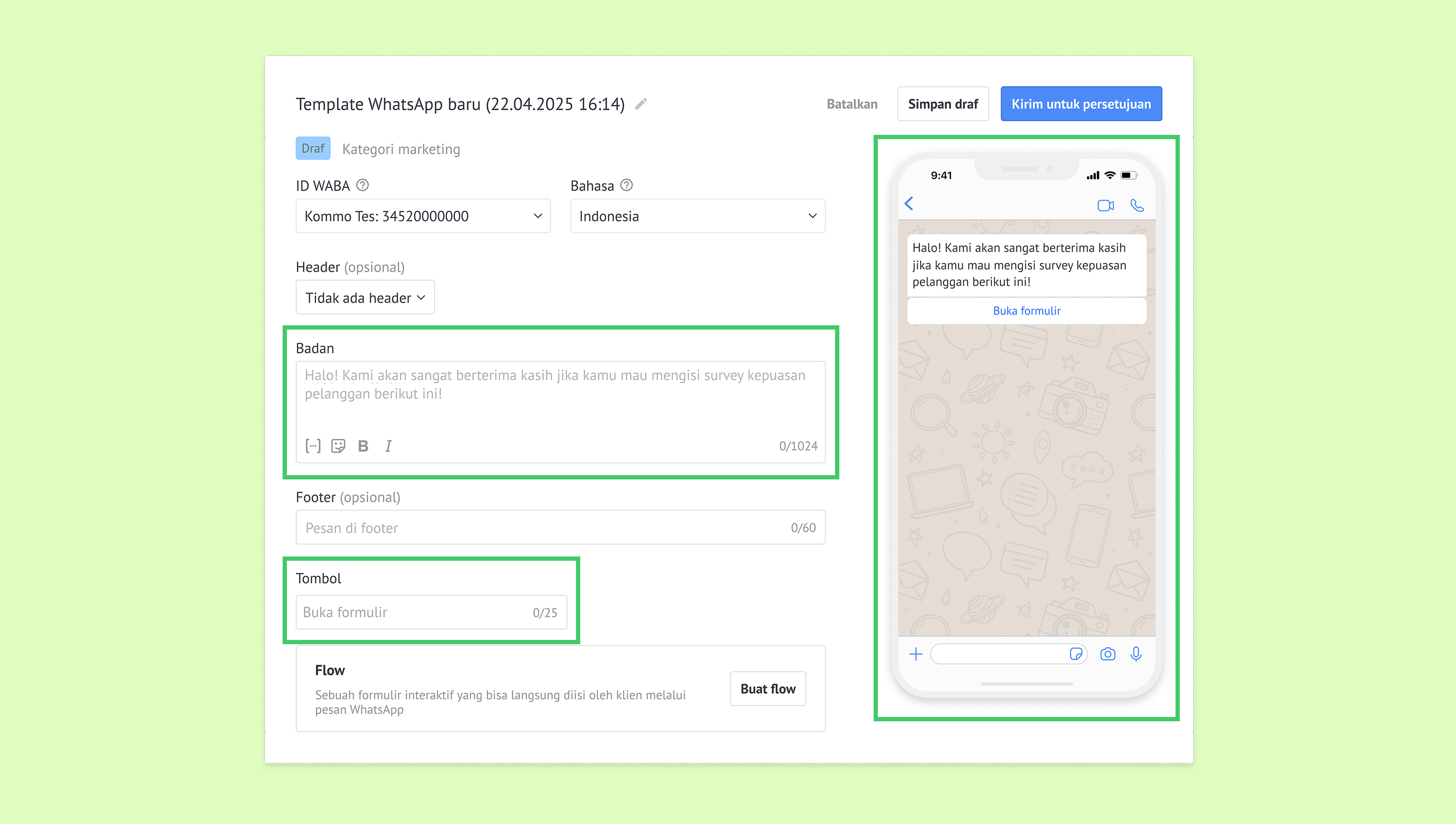
Task: Click the pencil icon to rename template
Action: coord(641,104)
